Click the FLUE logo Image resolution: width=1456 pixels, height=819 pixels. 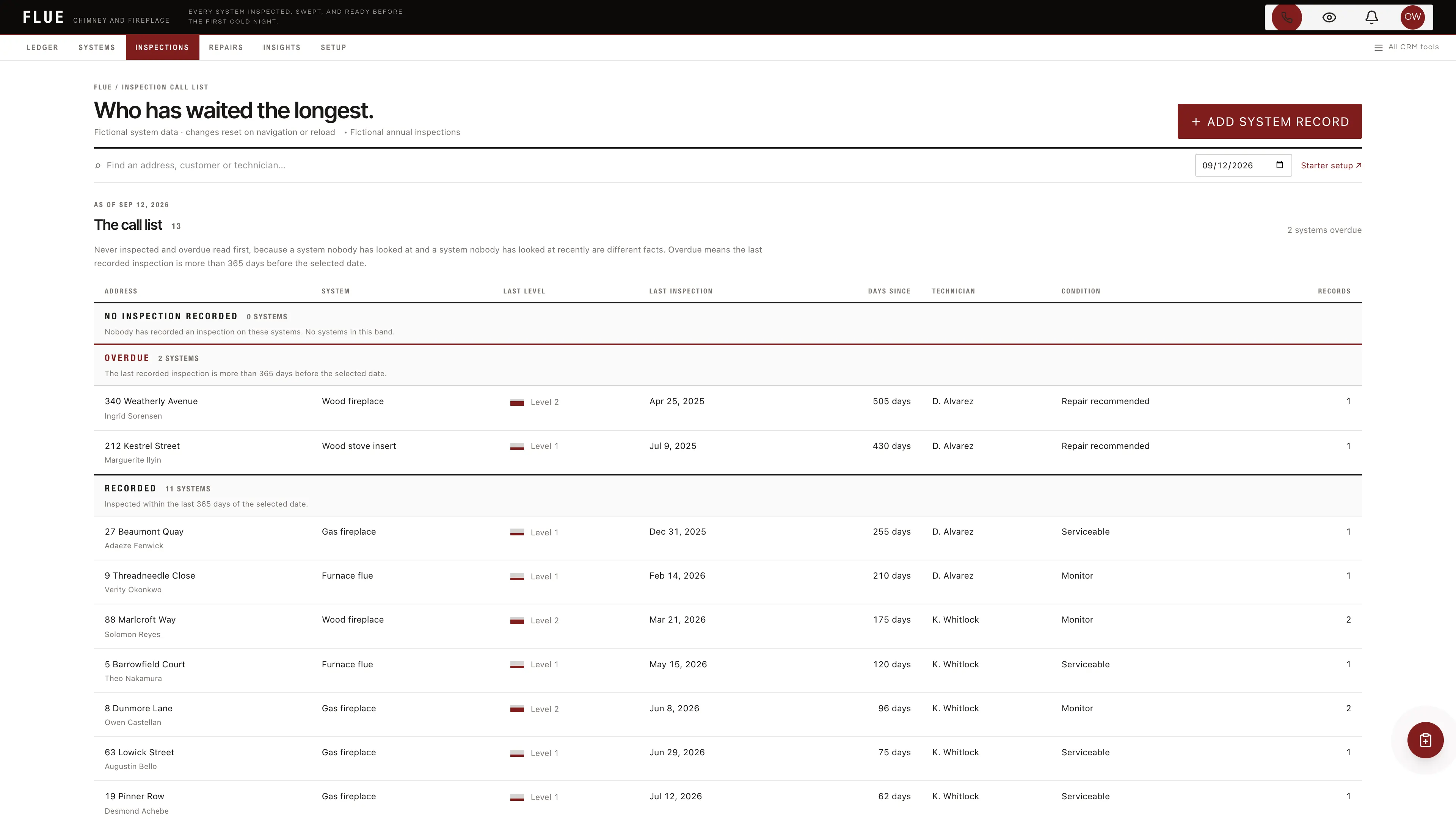(x=44, y=17)
